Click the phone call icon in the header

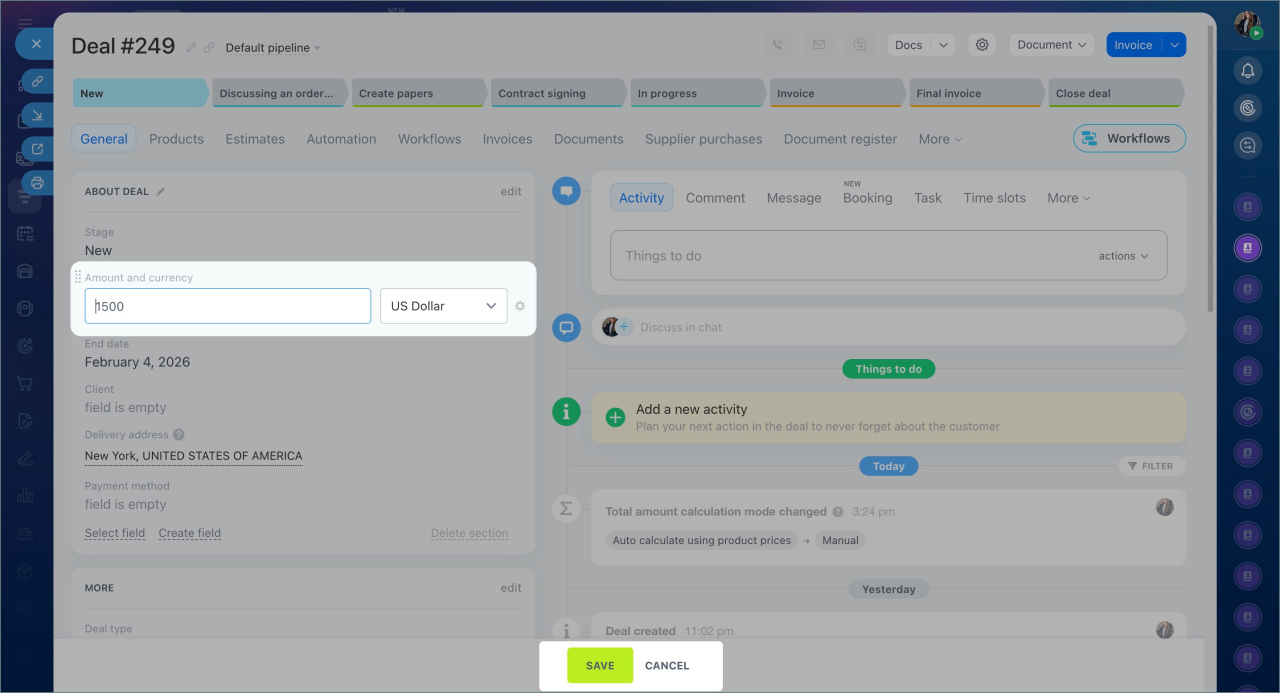pyautogui.click(x=778, y=45)
